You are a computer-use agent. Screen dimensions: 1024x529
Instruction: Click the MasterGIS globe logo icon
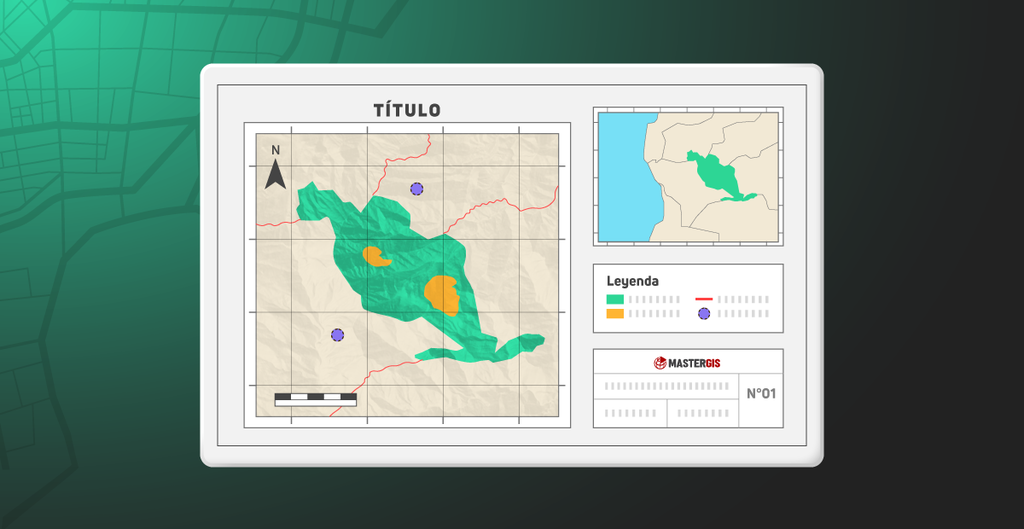(x=660, y=363)
